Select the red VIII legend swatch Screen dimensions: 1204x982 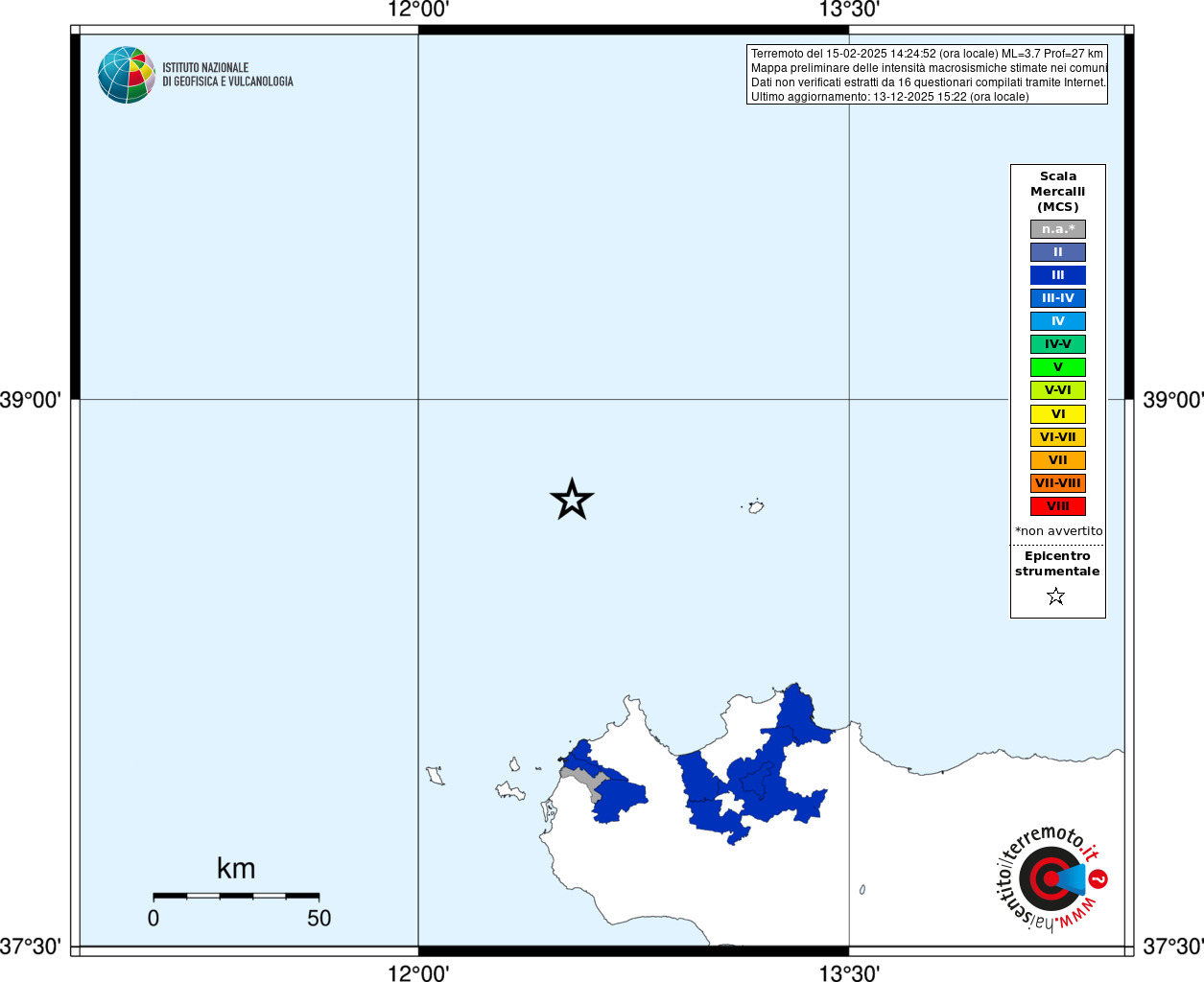(1058, 506)
